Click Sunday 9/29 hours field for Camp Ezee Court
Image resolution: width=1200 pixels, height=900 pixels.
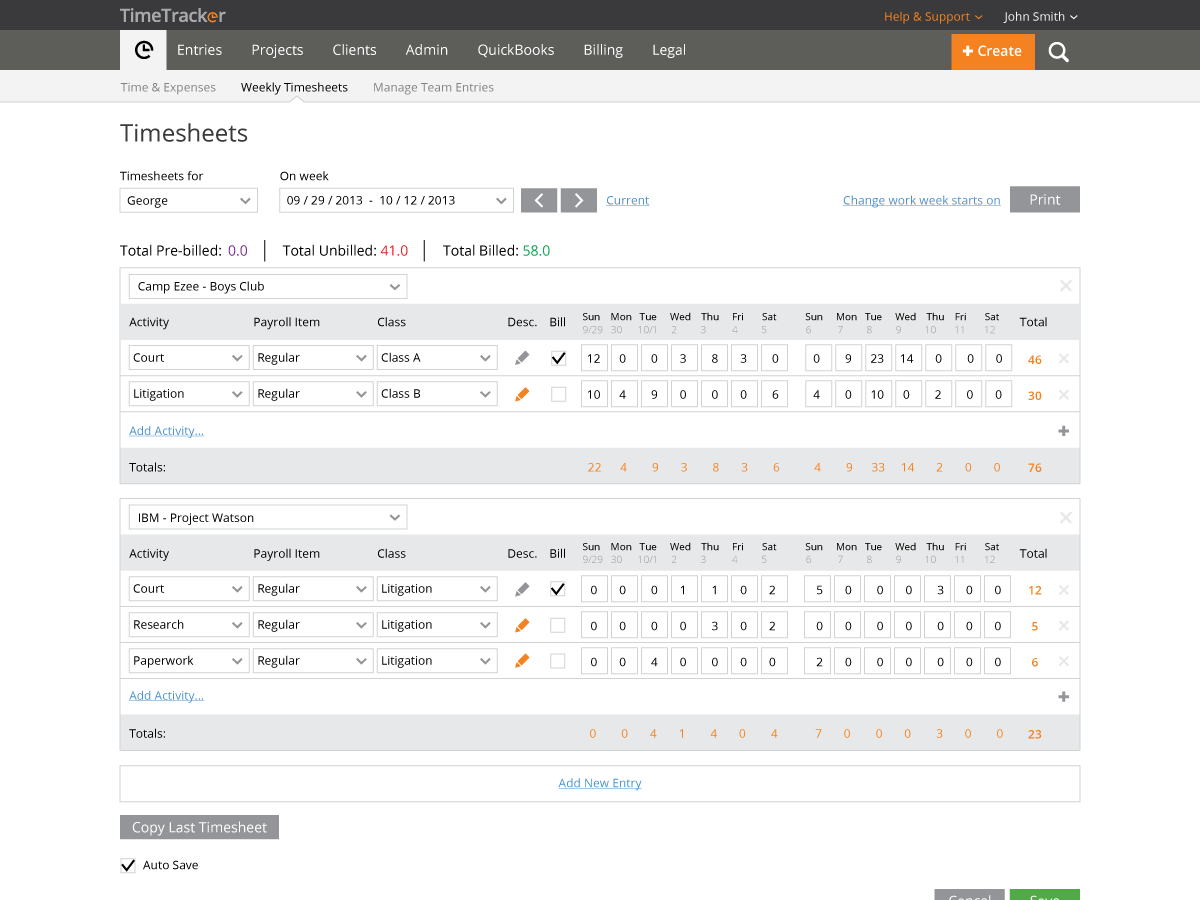pos(594,358)
